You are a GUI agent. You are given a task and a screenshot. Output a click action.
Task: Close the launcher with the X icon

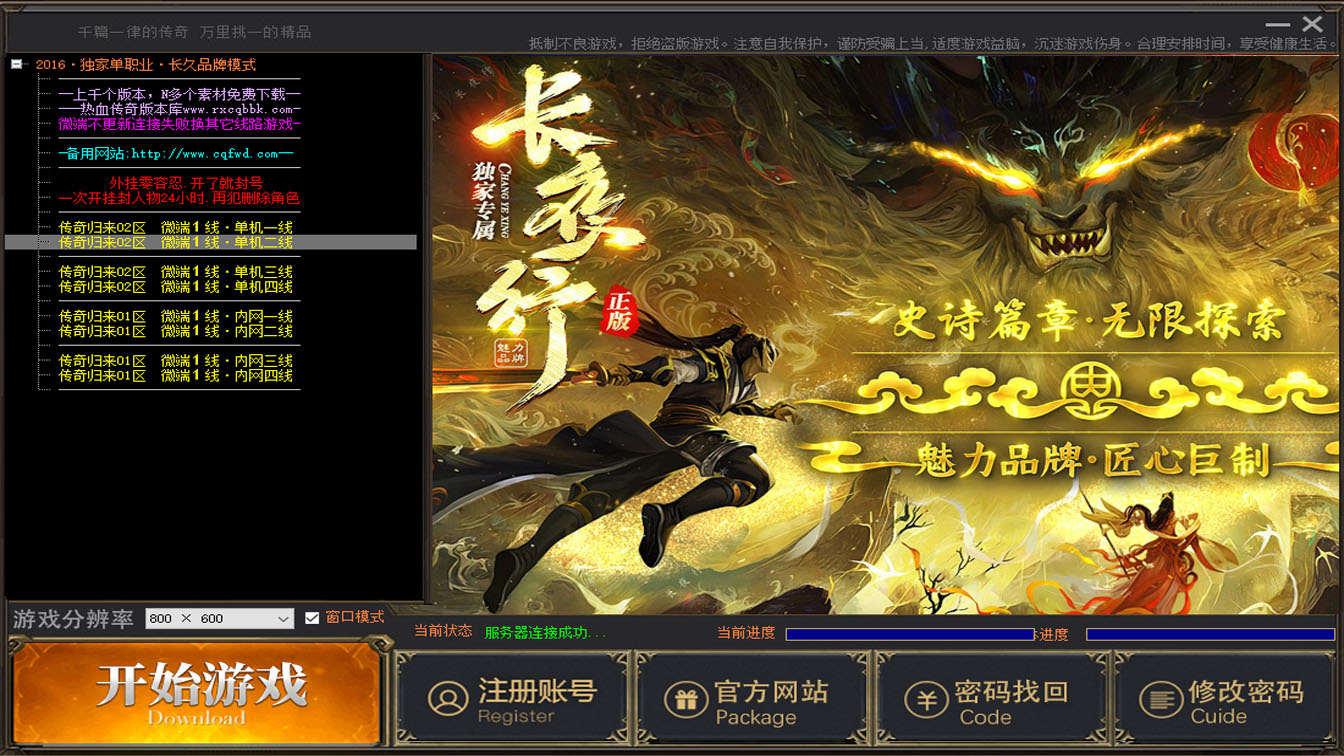(1312, 24)
